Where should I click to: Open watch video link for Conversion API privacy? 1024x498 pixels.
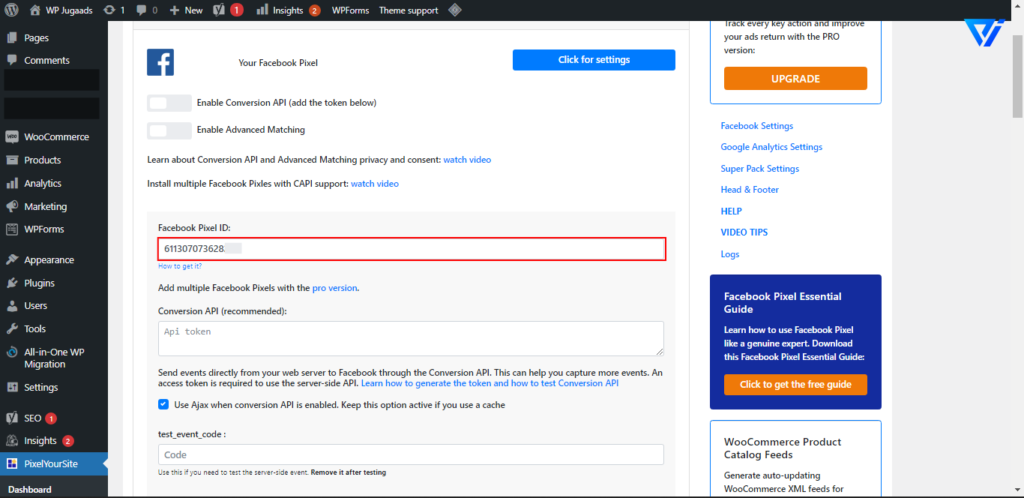coord(467,159)
